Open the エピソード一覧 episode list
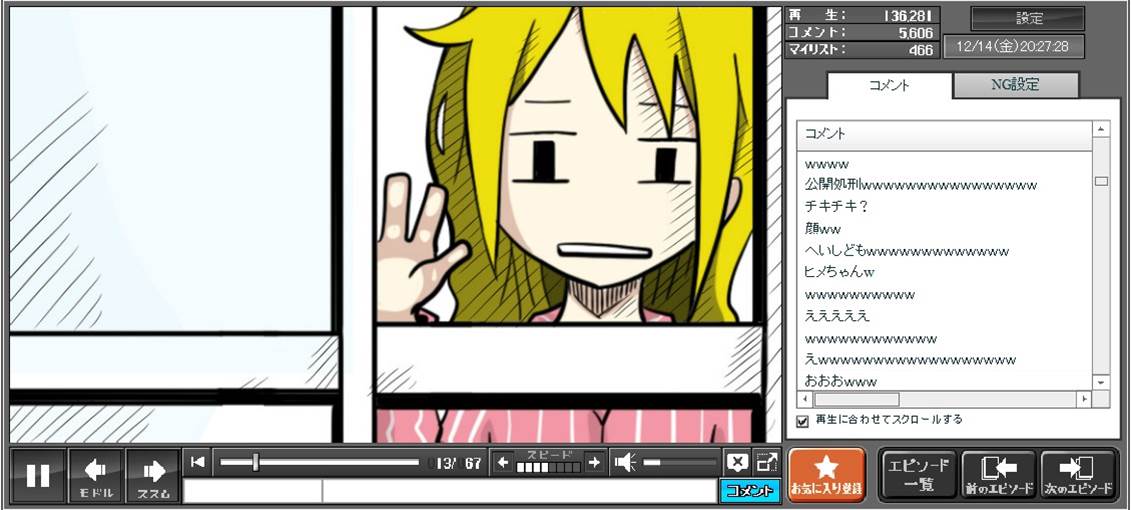This screenshot has height=510, width=1131. click(x=918, y=475)
